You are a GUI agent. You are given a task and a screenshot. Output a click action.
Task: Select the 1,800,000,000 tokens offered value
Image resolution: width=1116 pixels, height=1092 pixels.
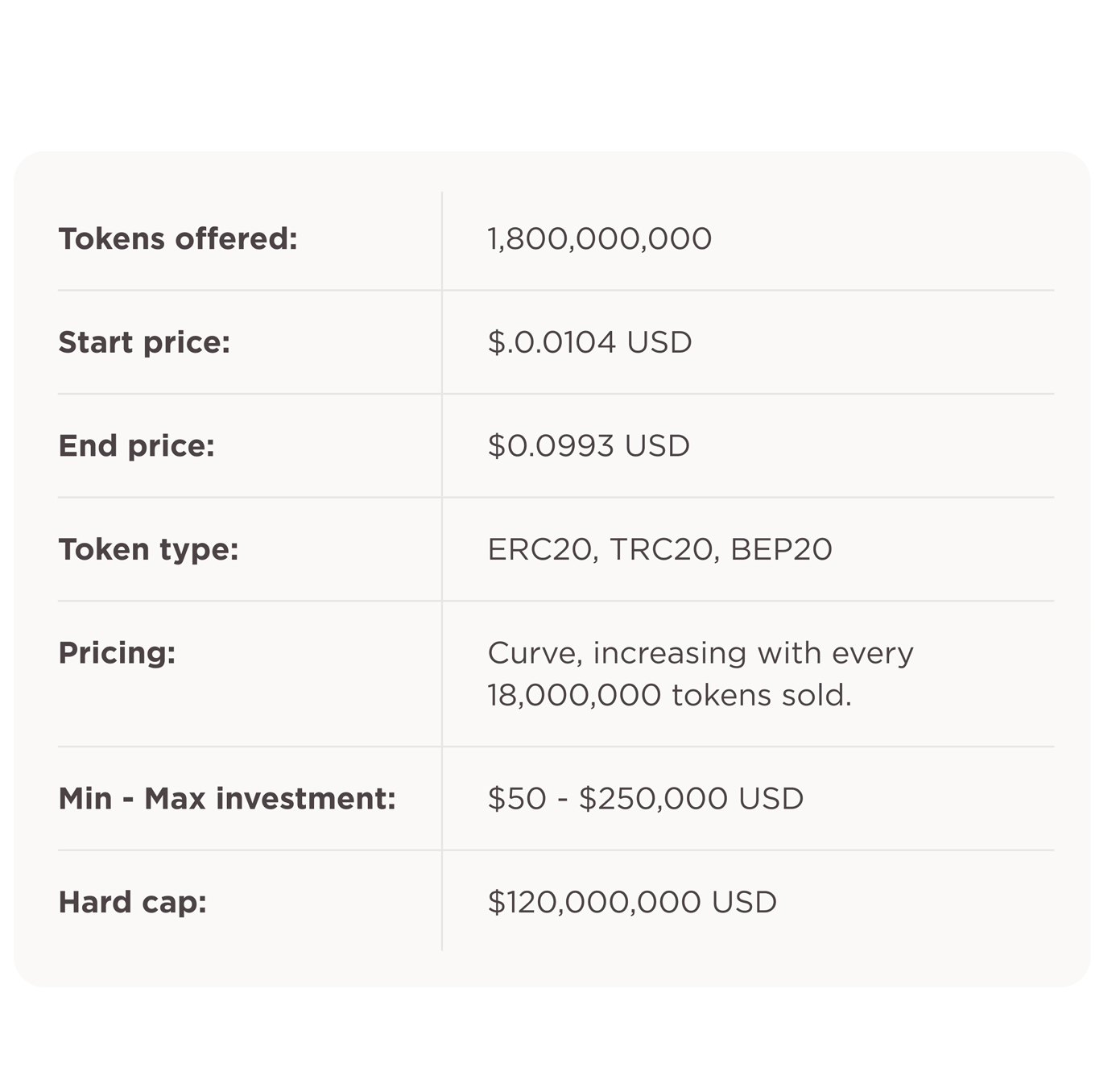pos(599,239)
